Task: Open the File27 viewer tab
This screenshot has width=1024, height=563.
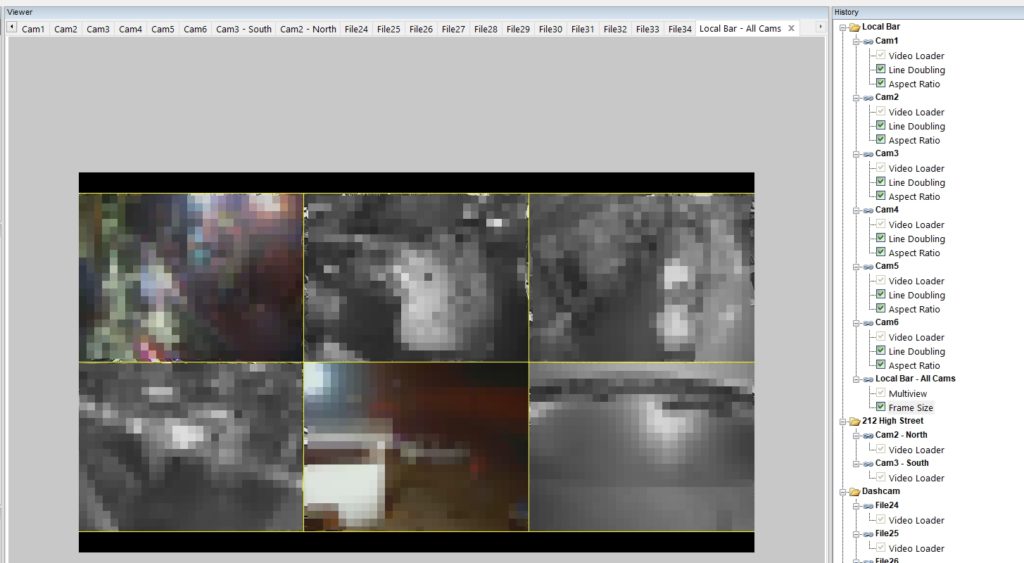Action: (x=453, y=29)
